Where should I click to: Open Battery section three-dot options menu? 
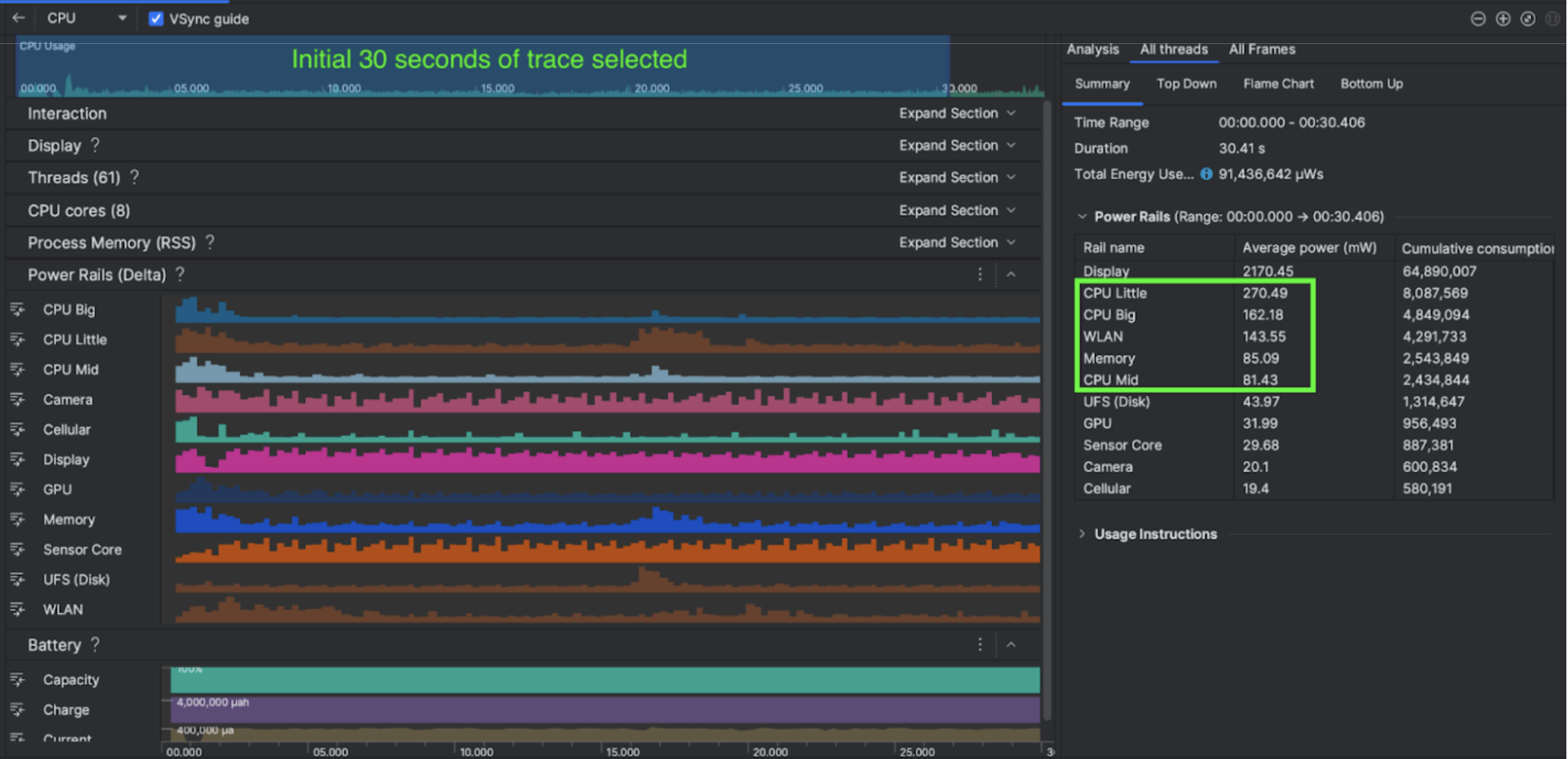click(x=979, y=645)
